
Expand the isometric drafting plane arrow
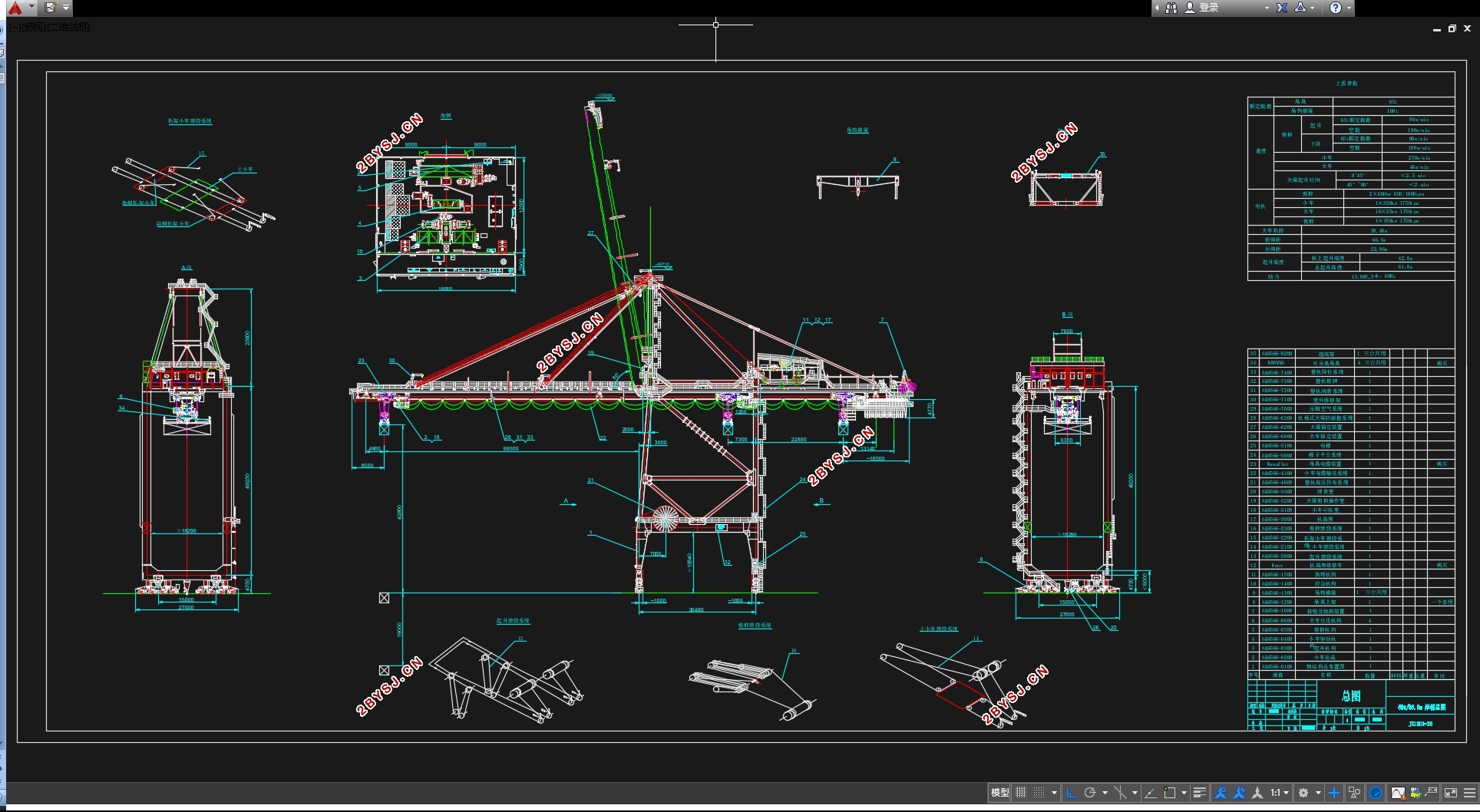tap(1135, 793)
